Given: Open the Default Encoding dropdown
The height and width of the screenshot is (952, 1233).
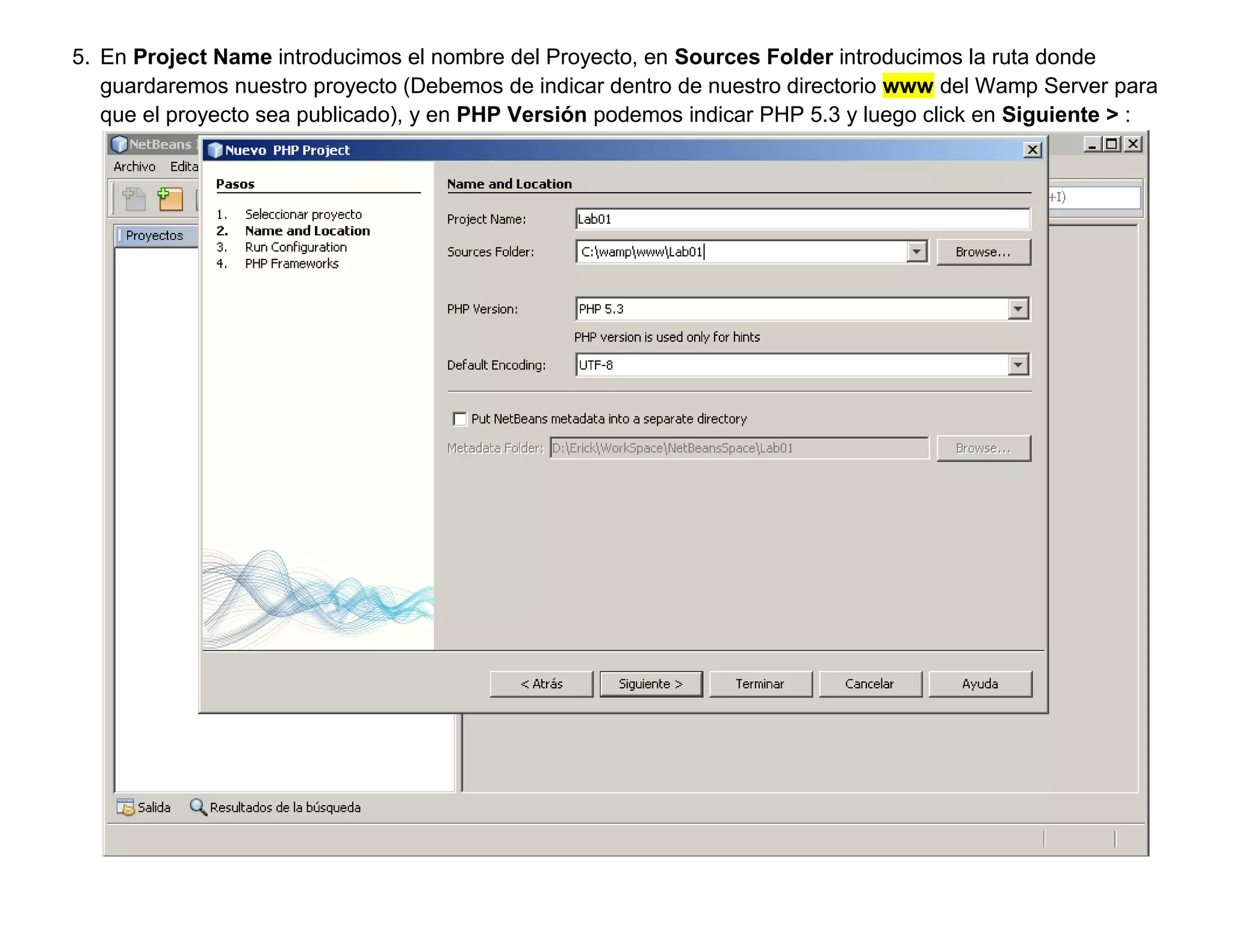Looking at the screenshot, I should [x=1017, y=365].
